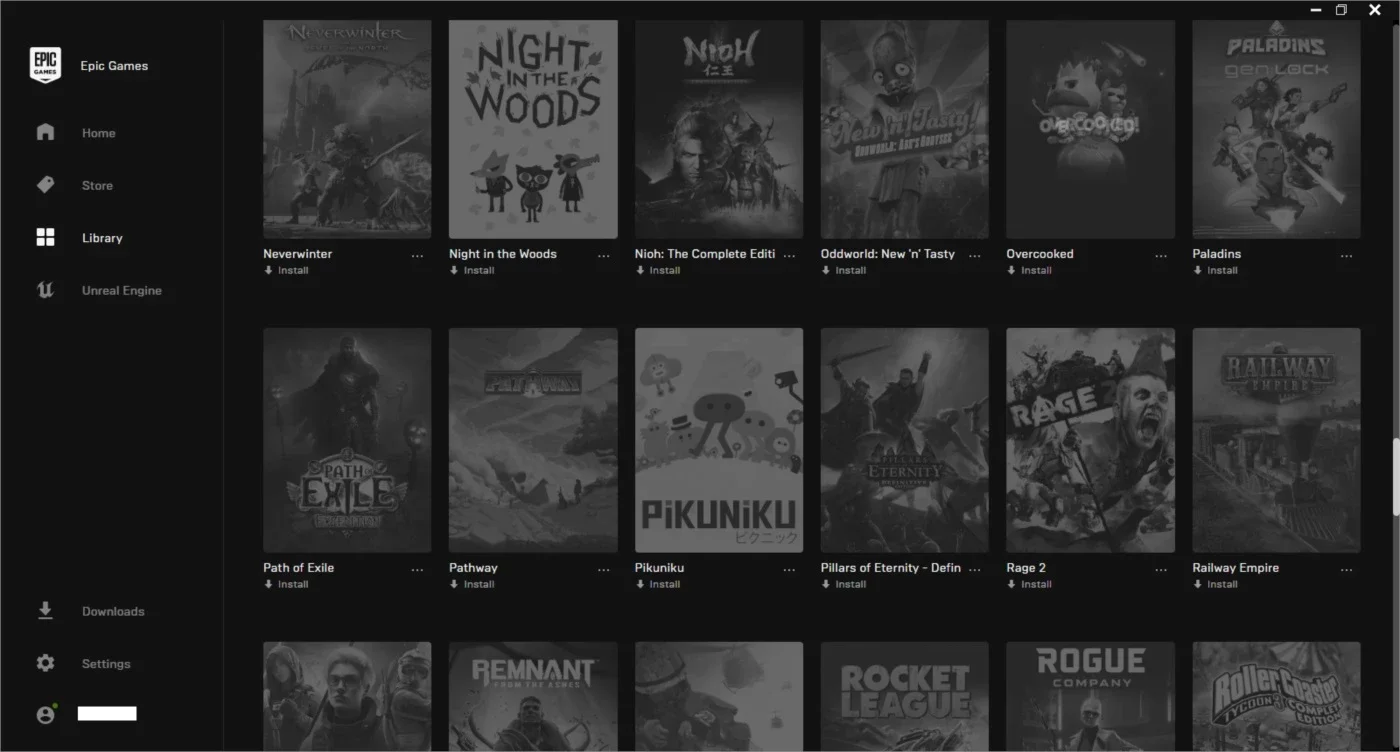The width and height of the screenshot is (1400, 752).
Task: Open the three-dot menu for Oddworld
Action: click(x=975, y=256)
